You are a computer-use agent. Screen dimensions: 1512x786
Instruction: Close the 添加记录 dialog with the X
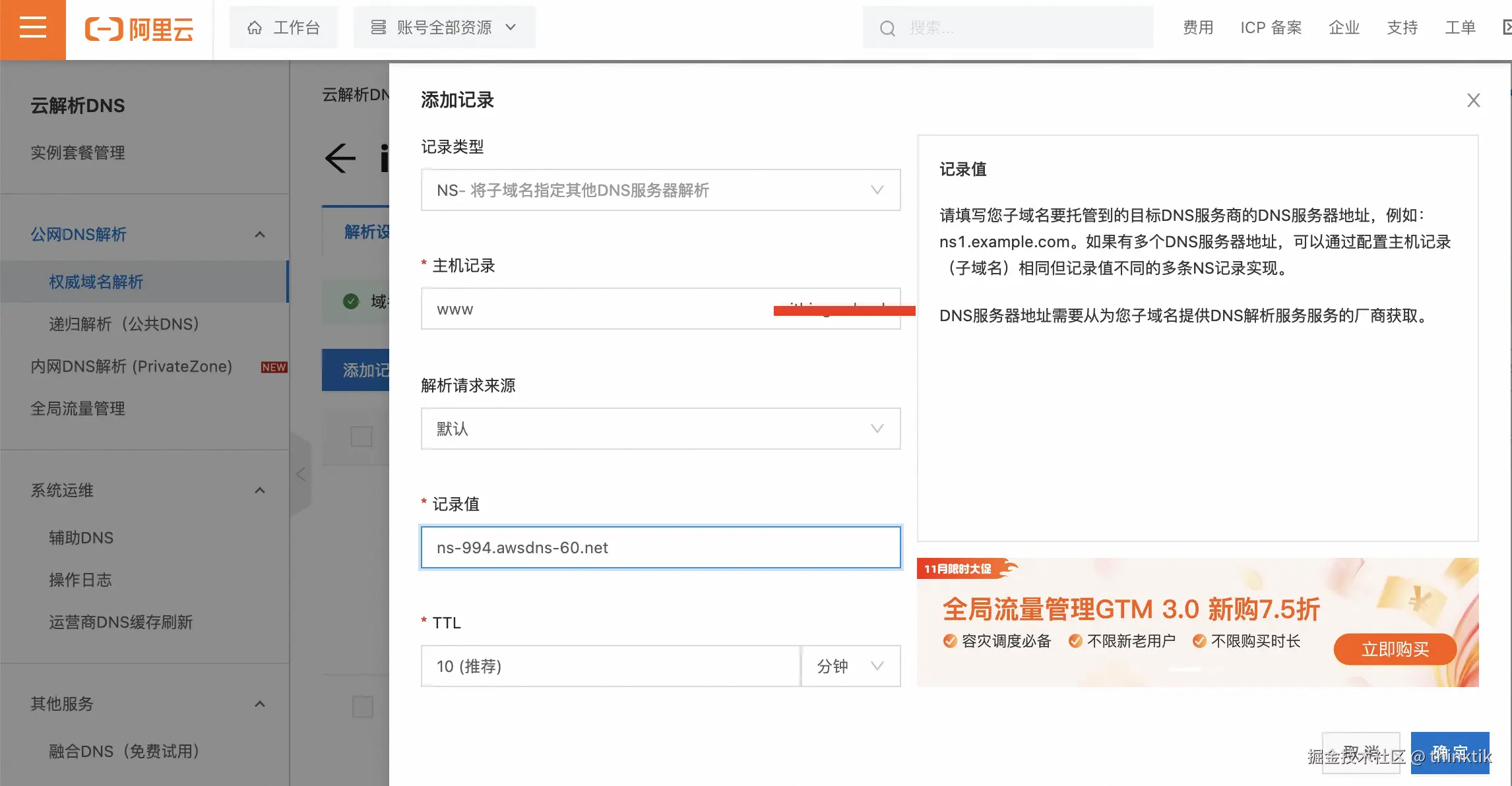coord(1472,100)
